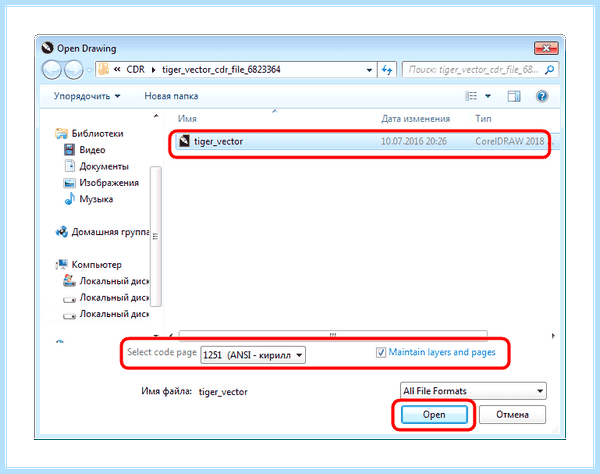Change view using the view icon

click(x=471, y=96)
